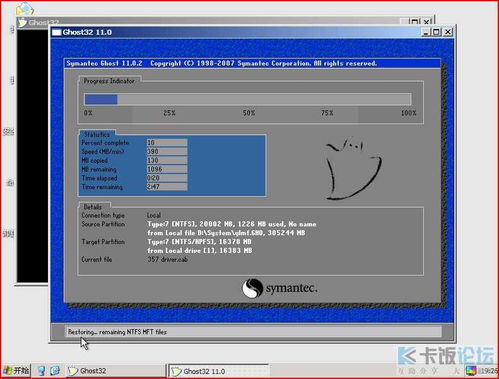
Task: Click the Time remaining value field
Action: click(x=167, y=187)
